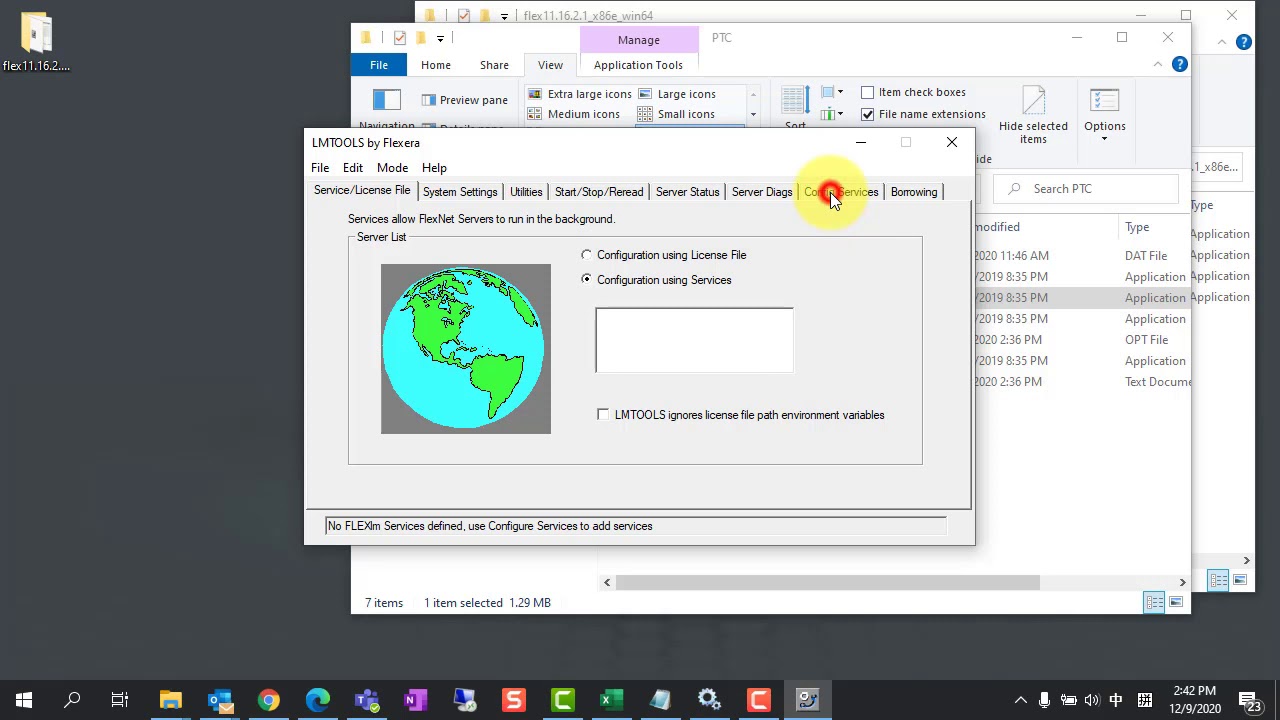Click Hide selected items in ribbon
The width and height of the screenshot is (1280, 720).
(x=1033, y=115)
